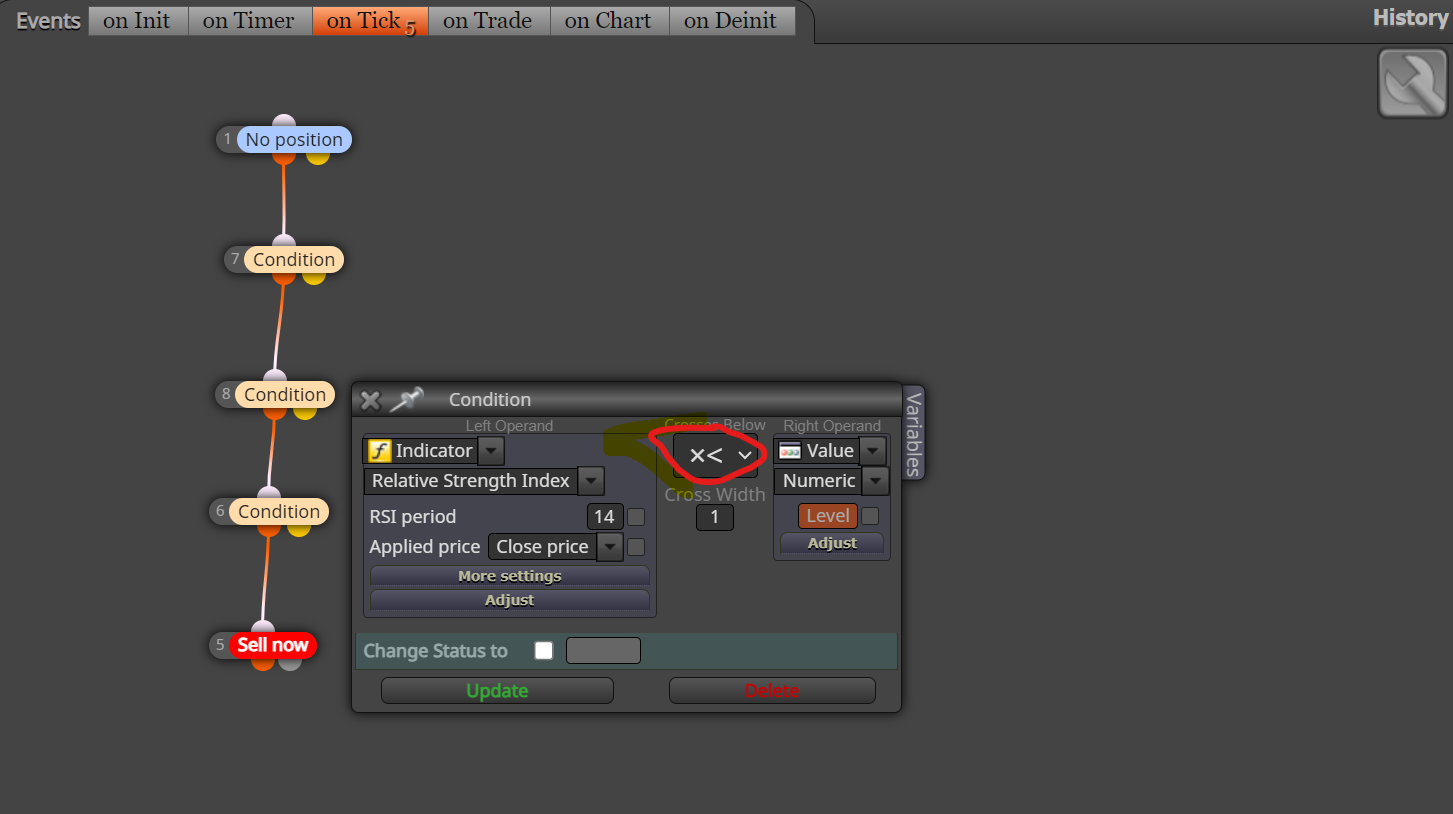The image size is (1453, 814).
Task: Click the green Update button
Action: point(497,691)
